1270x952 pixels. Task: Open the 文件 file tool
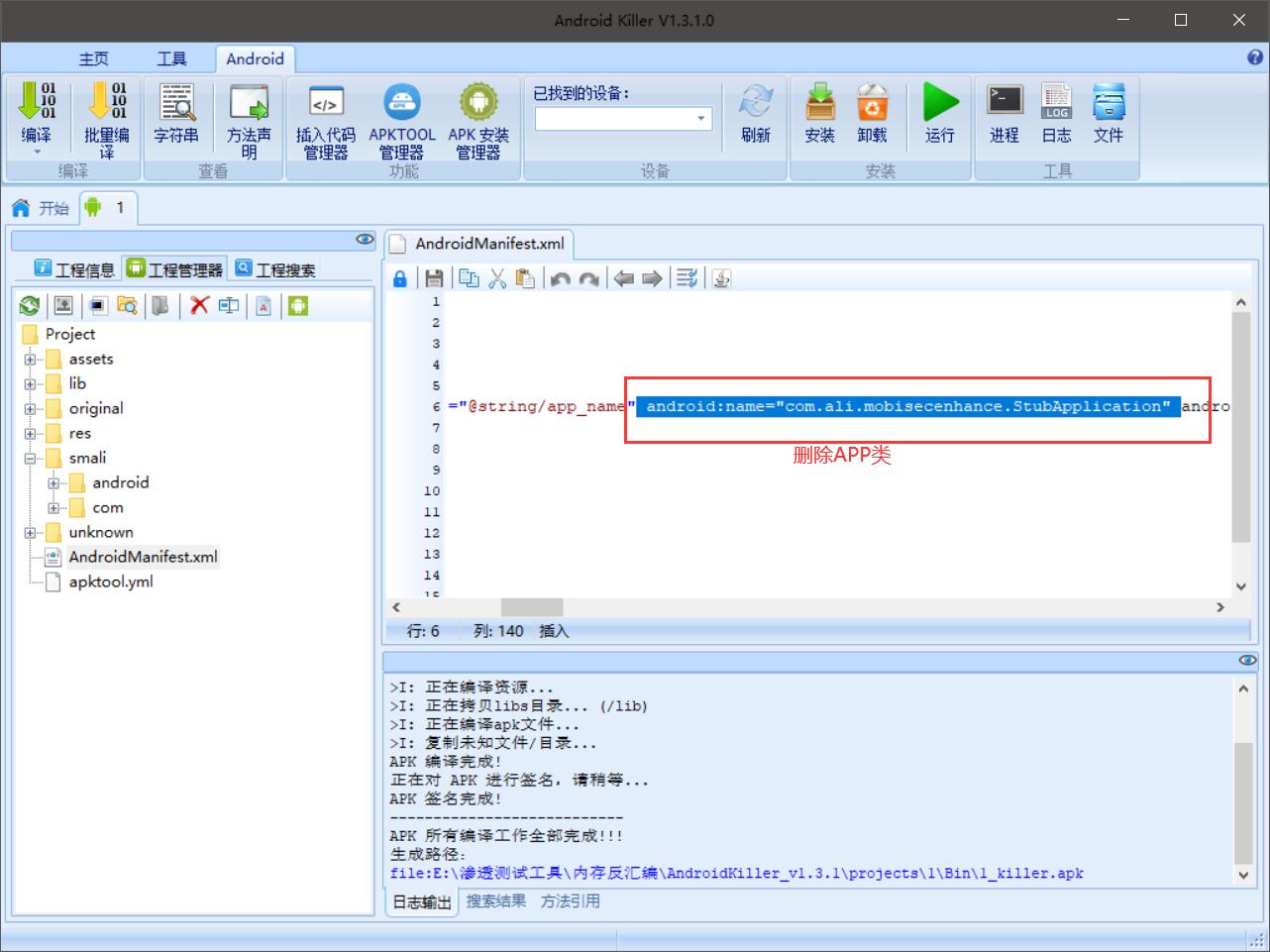point(1109,114)
